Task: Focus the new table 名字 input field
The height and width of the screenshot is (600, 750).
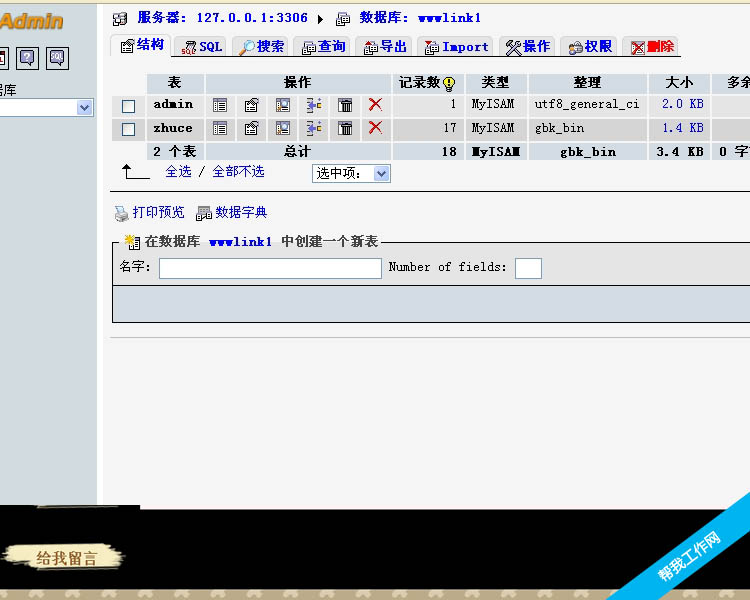Action: 270,268
